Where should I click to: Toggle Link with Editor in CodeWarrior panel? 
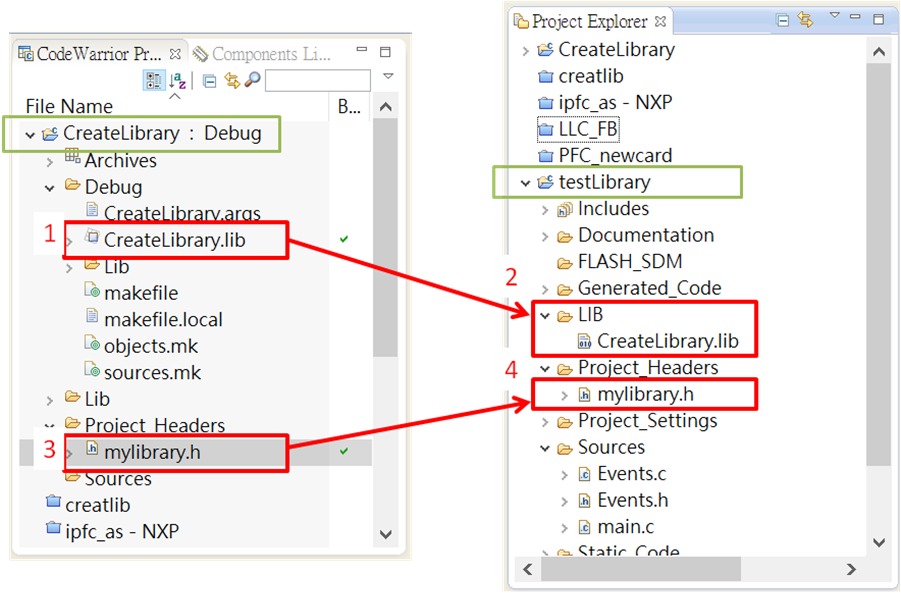[x=232, y=81]
